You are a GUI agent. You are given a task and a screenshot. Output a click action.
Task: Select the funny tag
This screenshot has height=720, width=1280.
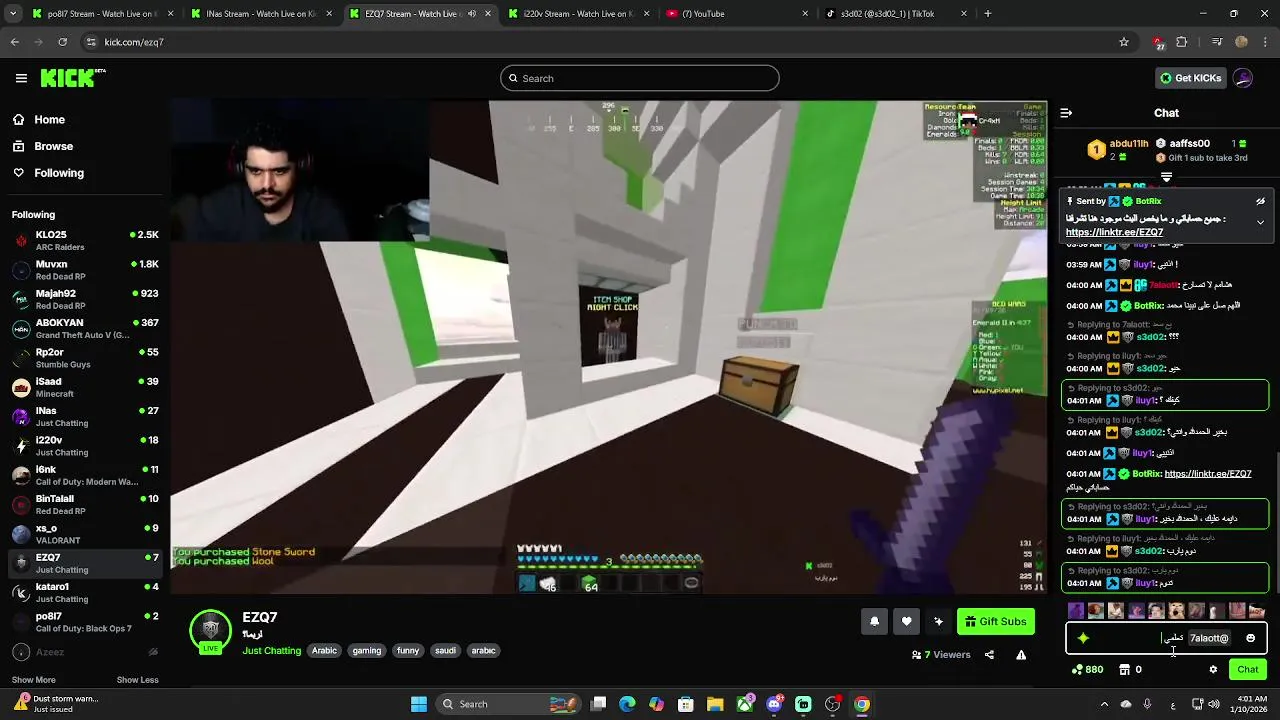(408, 650)
